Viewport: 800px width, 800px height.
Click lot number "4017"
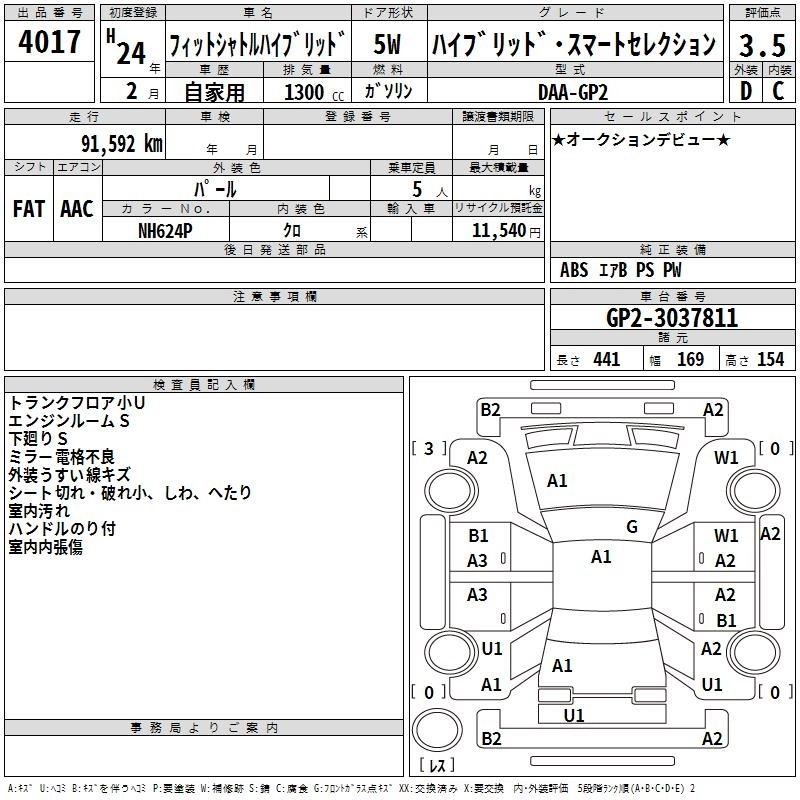[x=49, y=42]
